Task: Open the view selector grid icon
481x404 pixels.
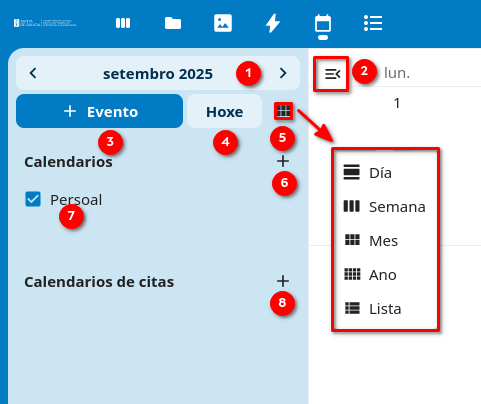Action: (x=283, y=111)
